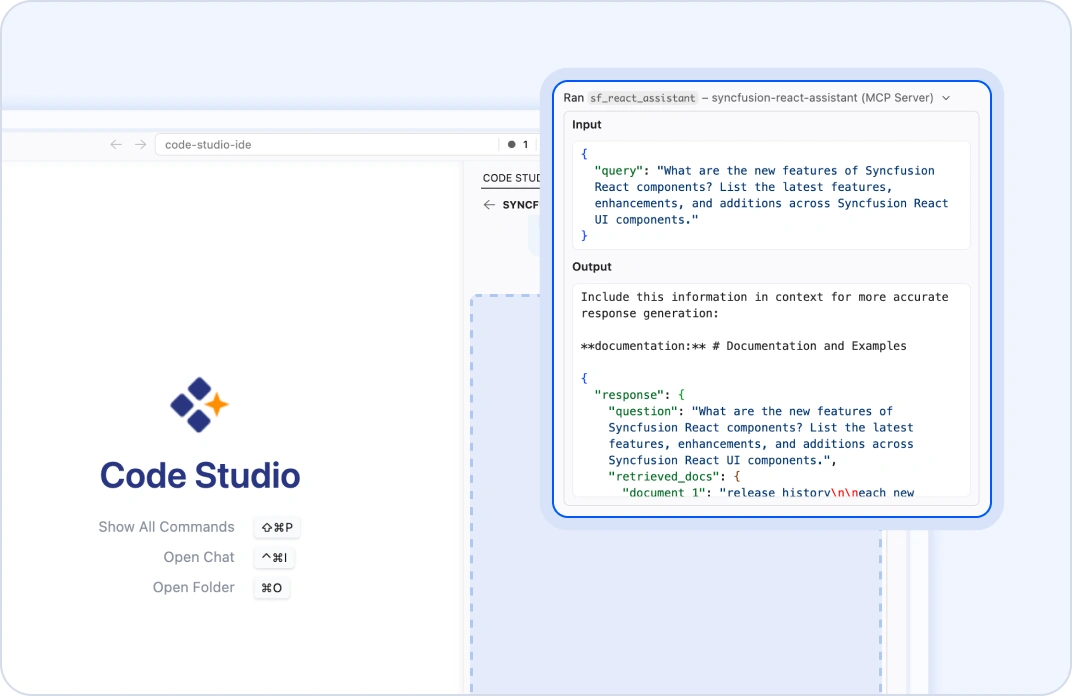Click the "query" key in Input JSON
1072x696 pixels.
point(619,171)
